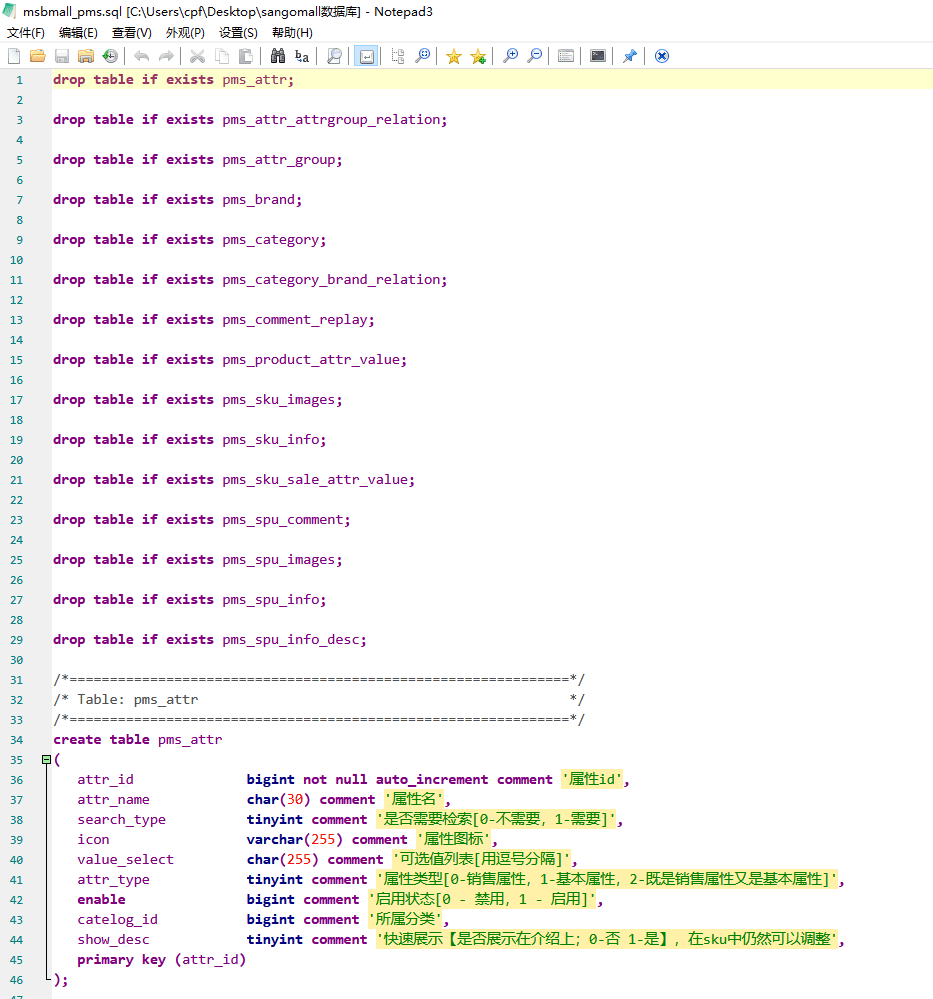Click the Save file floppy icon
Screen dimensions: 933x999
pos(62,56)
